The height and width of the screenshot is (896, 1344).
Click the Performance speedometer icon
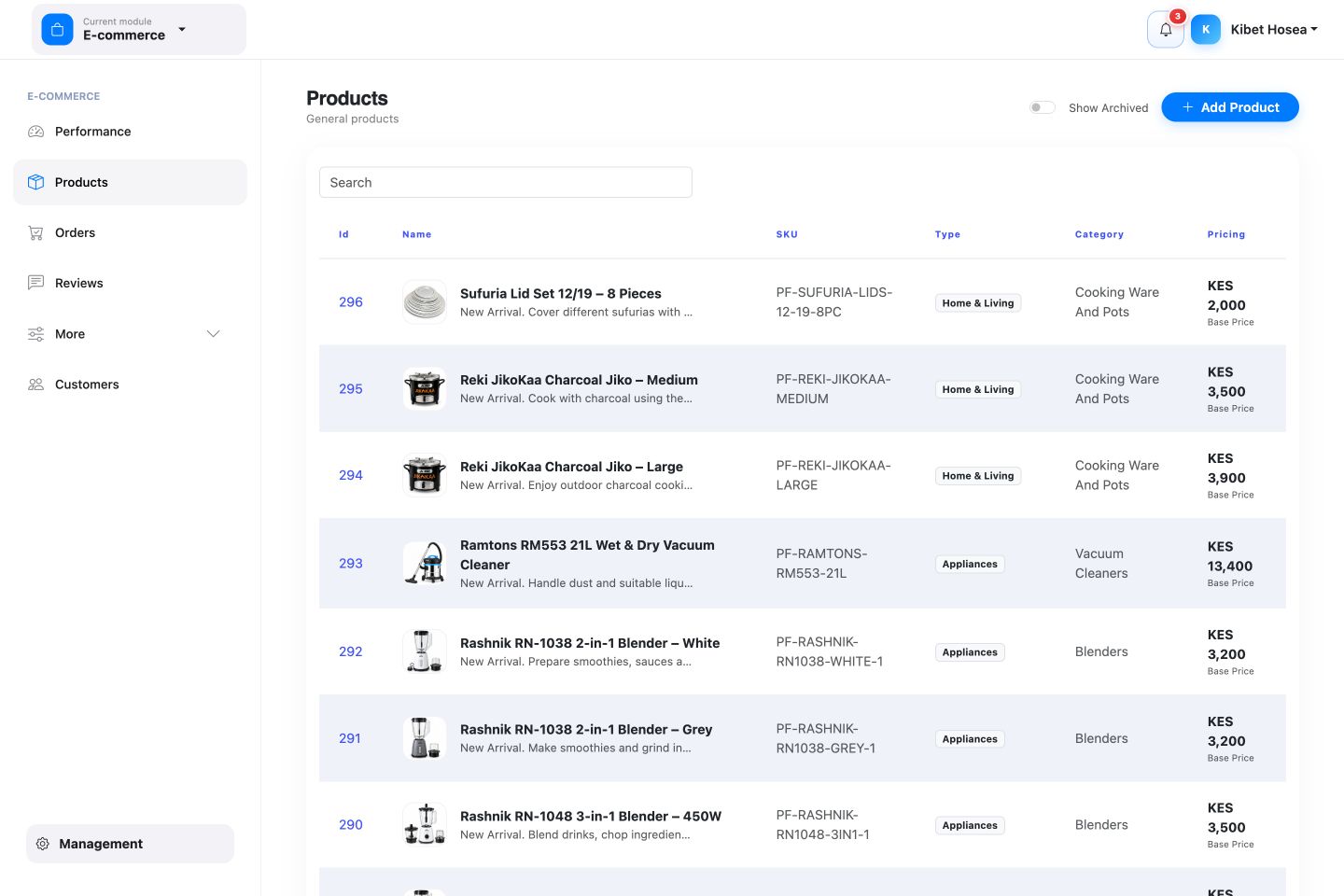(x=36, y=132)
